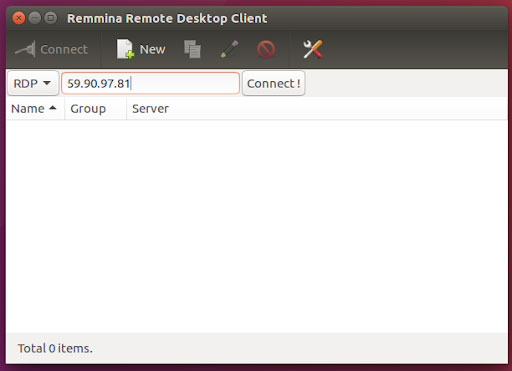
Task: Click the Connect ! button
Action: (x=273, y=83)
